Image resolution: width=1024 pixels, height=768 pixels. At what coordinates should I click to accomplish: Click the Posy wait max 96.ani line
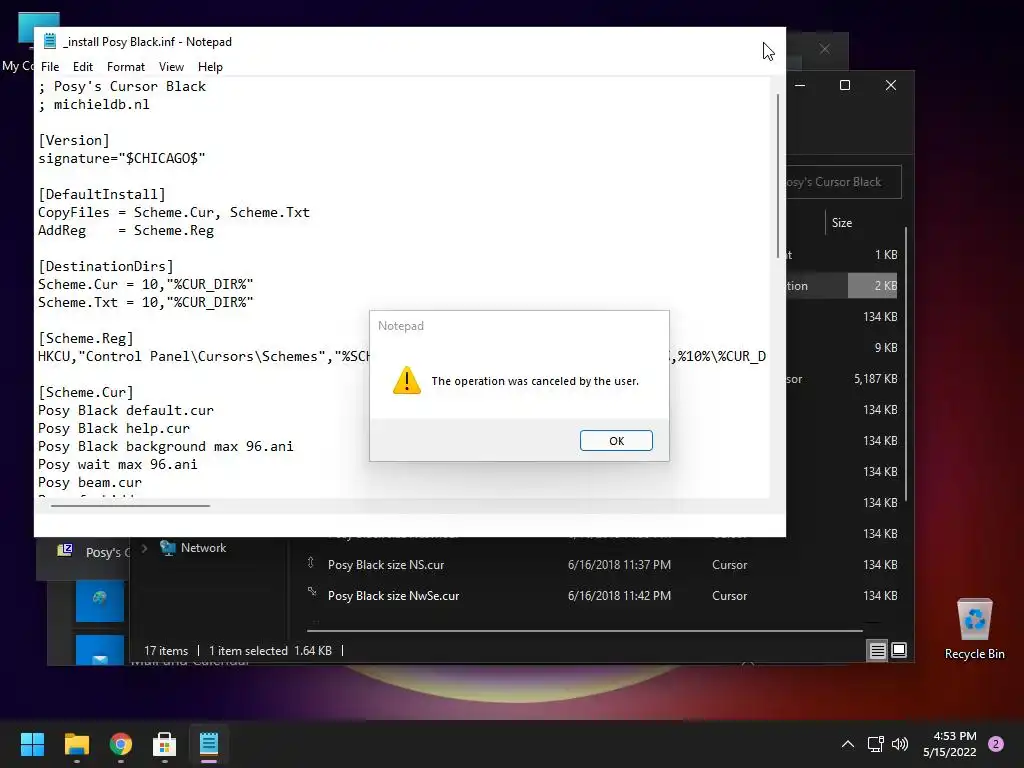pyautogui.click(x=118, y=464)
